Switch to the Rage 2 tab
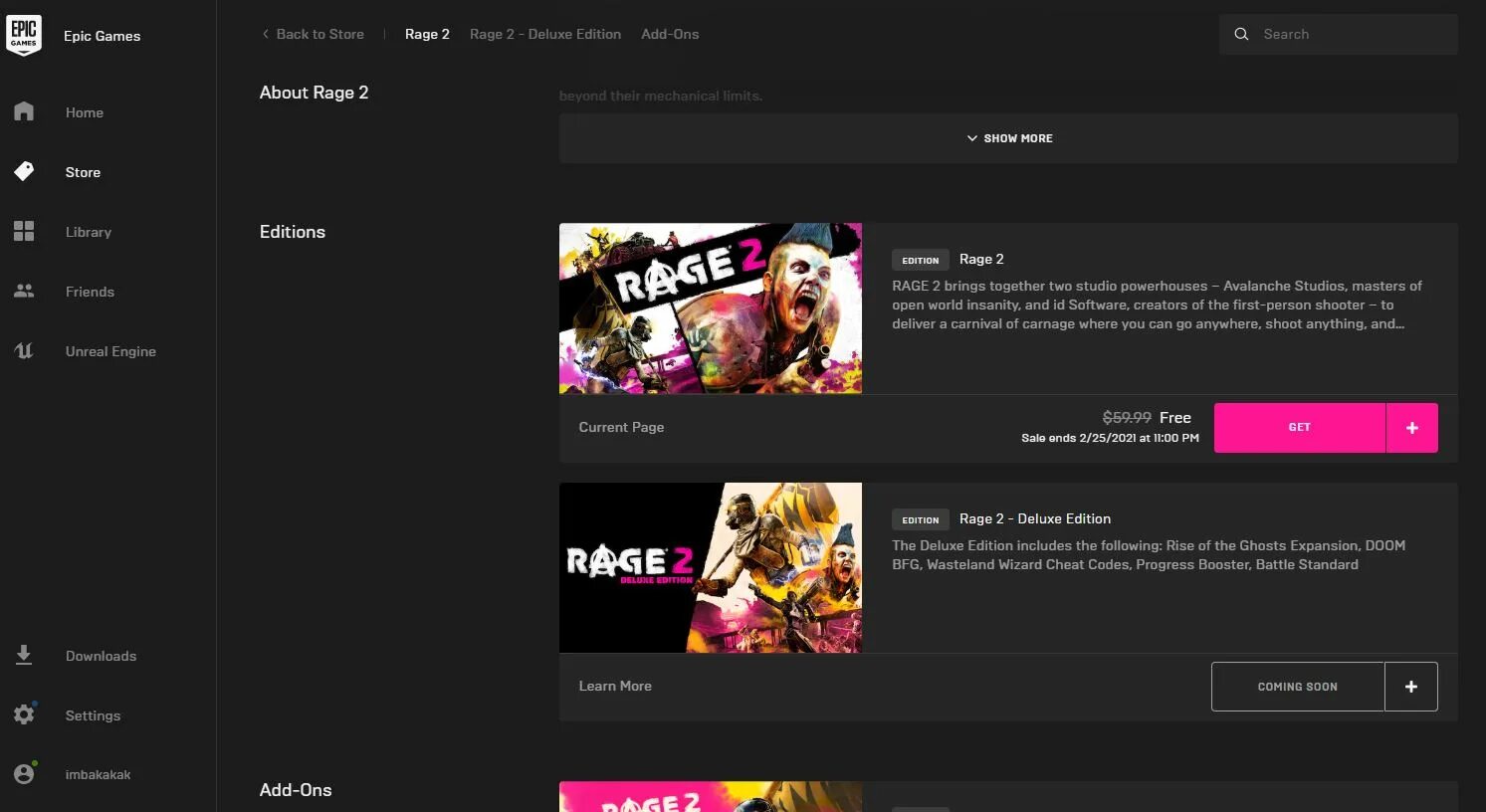 tap(427, 34)
